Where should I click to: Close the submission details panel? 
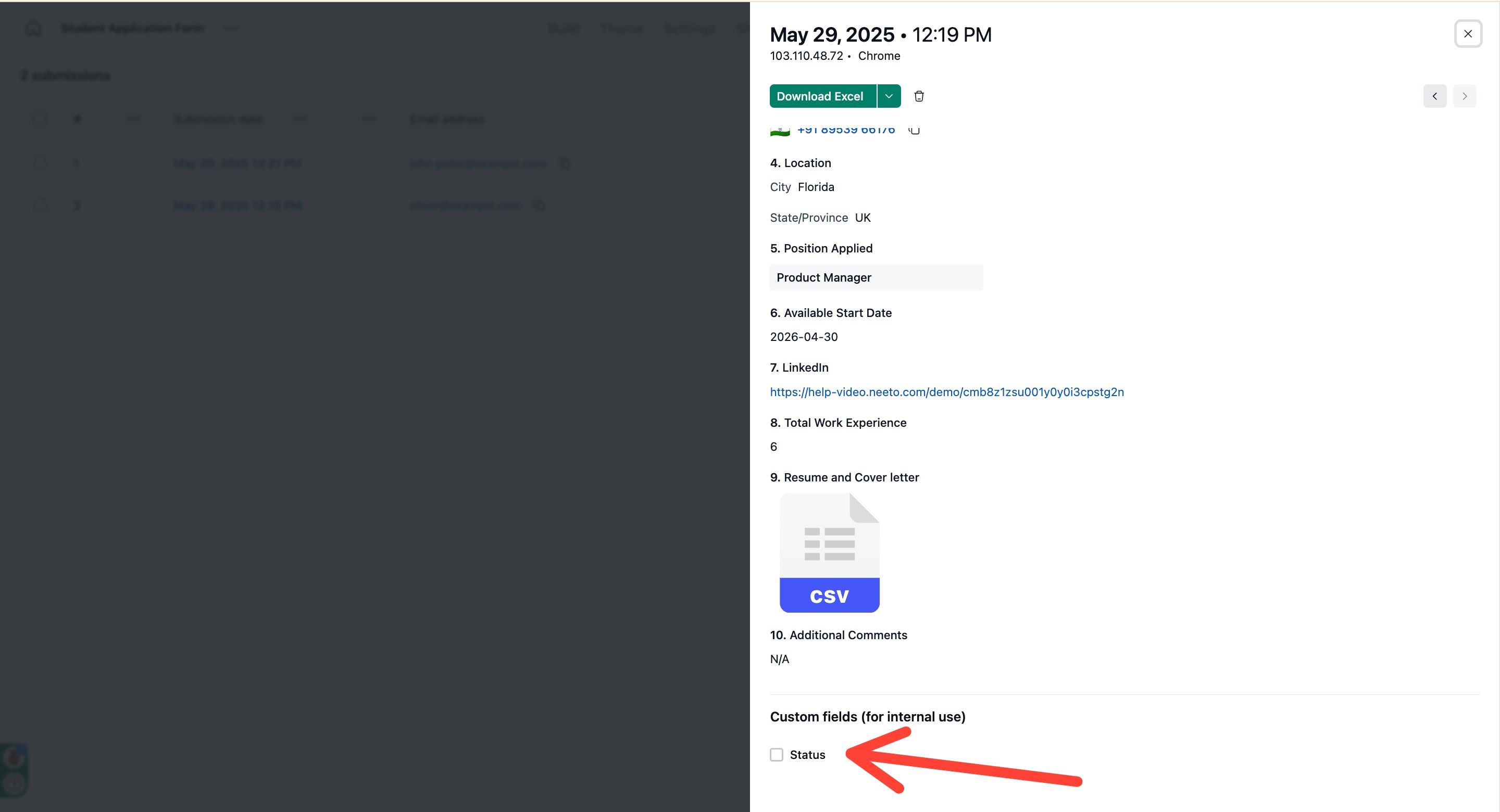1467,34
